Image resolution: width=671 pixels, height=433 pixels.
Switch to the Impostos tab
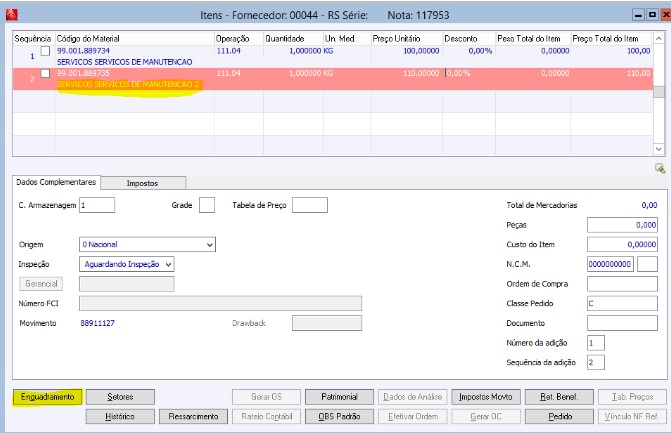(143, 183)
